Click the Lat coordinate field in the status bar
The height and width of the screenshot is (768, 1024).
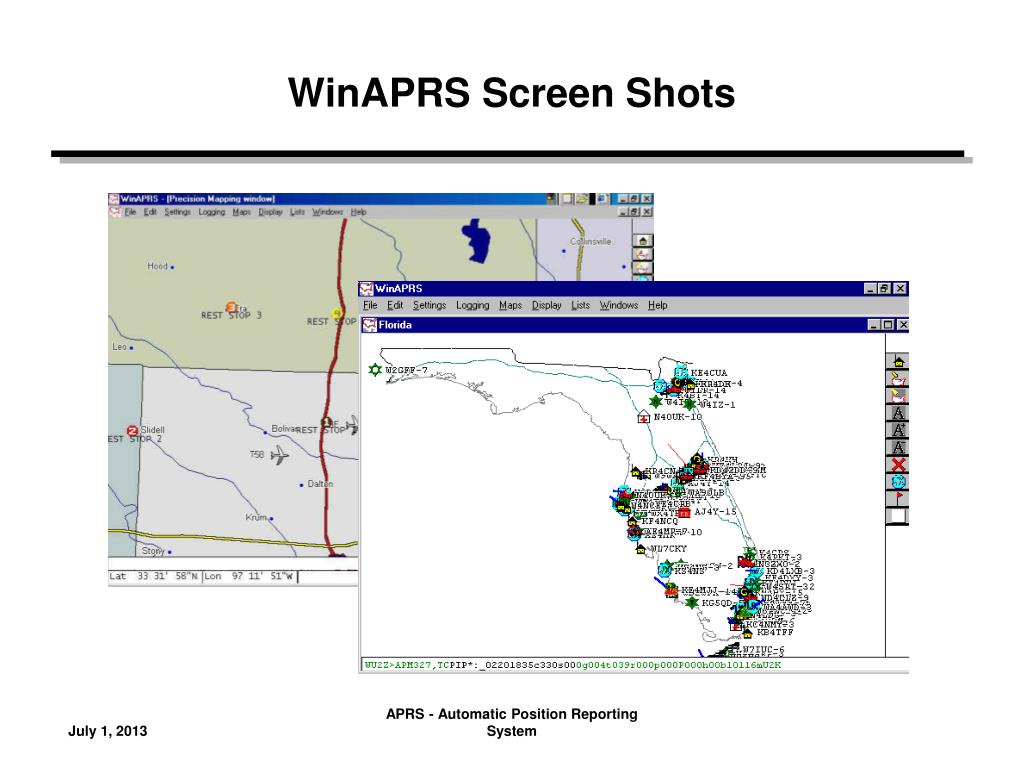click(x=153, y=576)
